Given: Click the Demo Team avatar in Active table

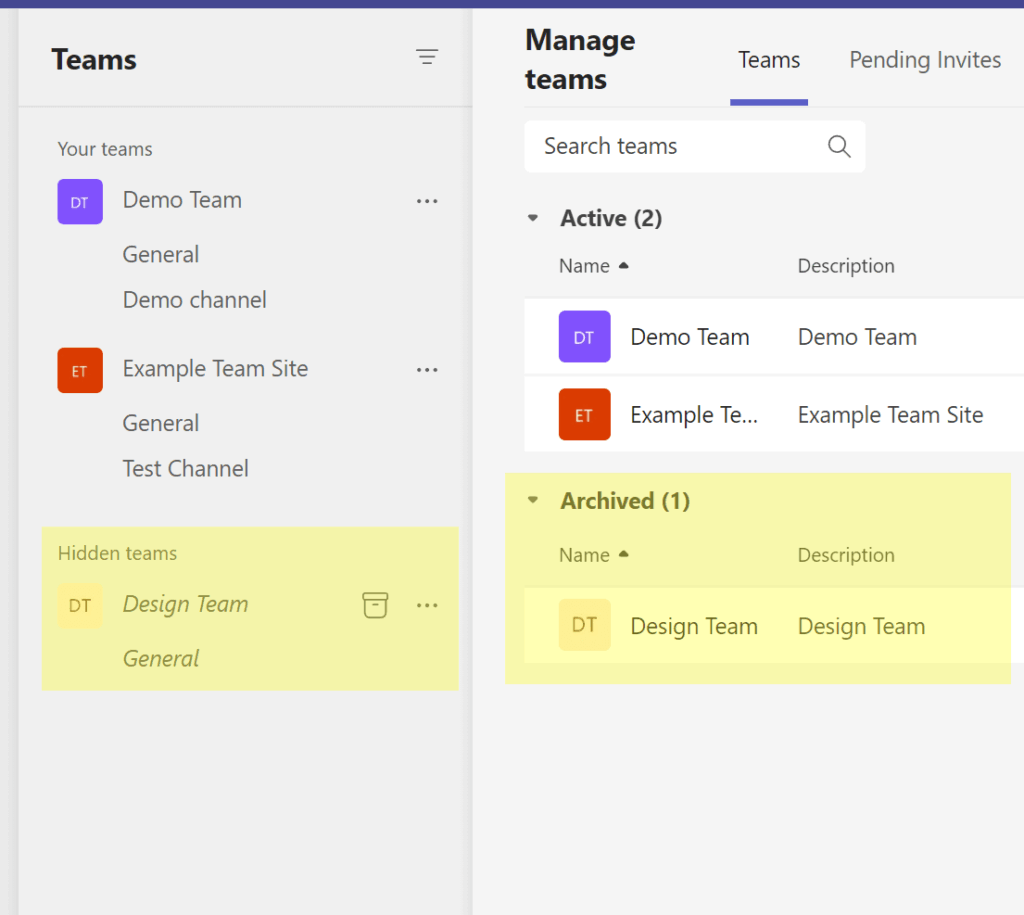Looking at the screenshot, I should [x=584, y=336].
